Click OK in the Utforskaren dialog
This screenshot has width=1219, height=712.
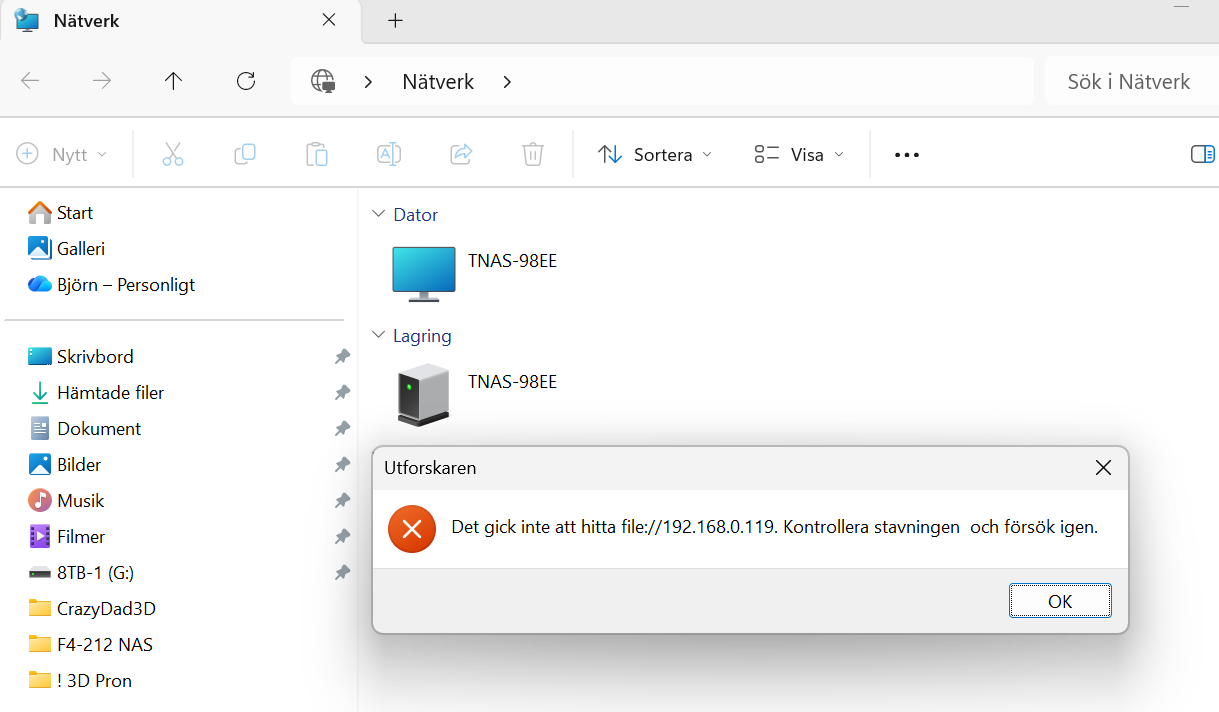point(1060,601)
